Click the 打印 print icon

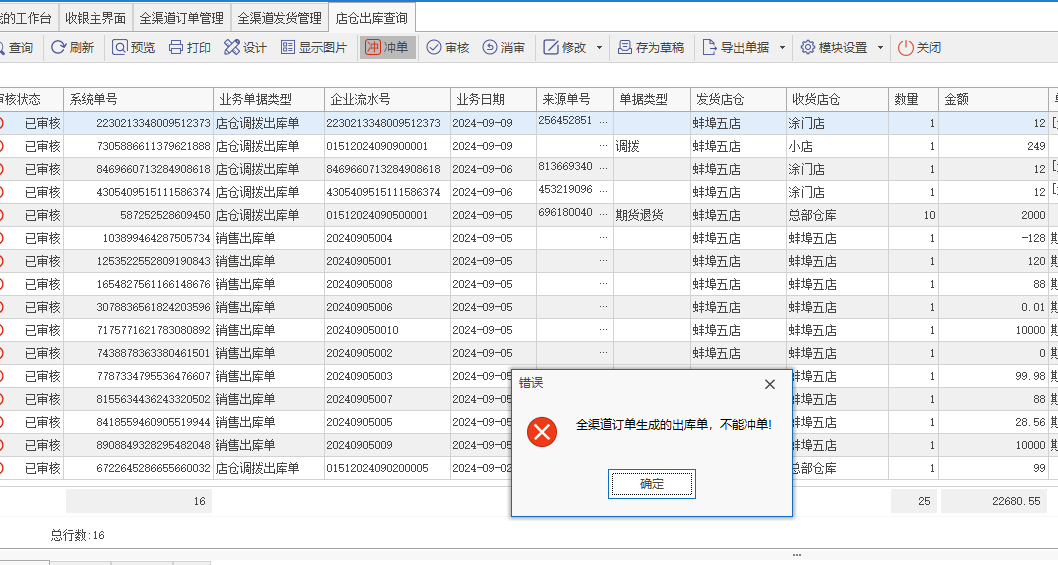[x=176, y=47]
